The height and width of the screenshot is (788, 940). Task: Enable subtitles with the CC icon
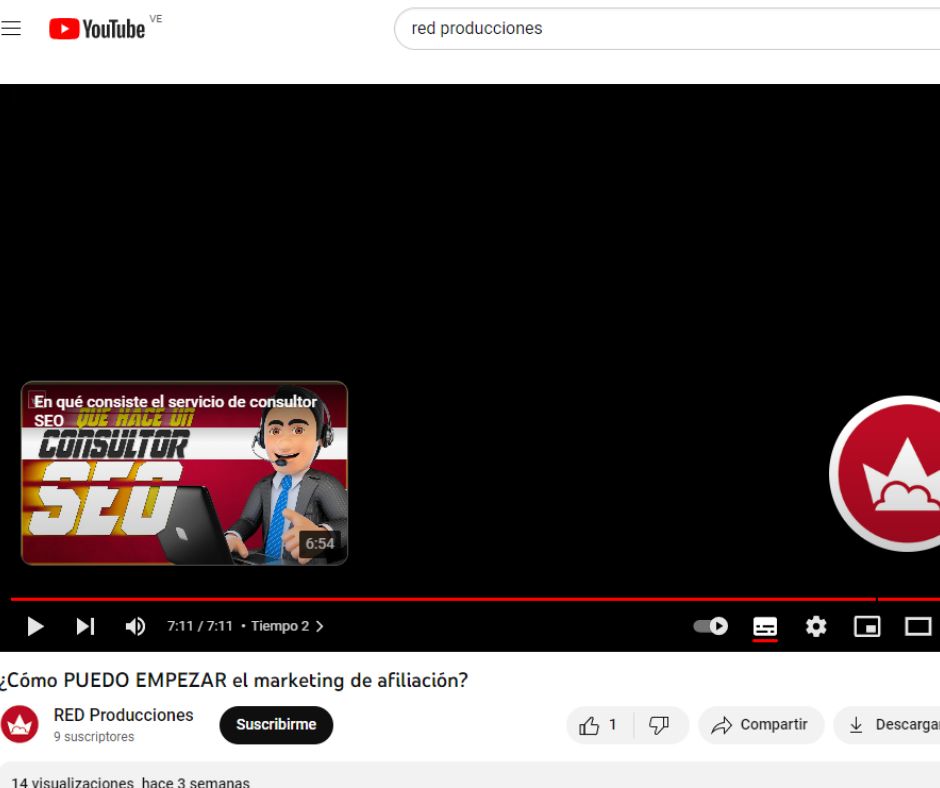point(765,626)
